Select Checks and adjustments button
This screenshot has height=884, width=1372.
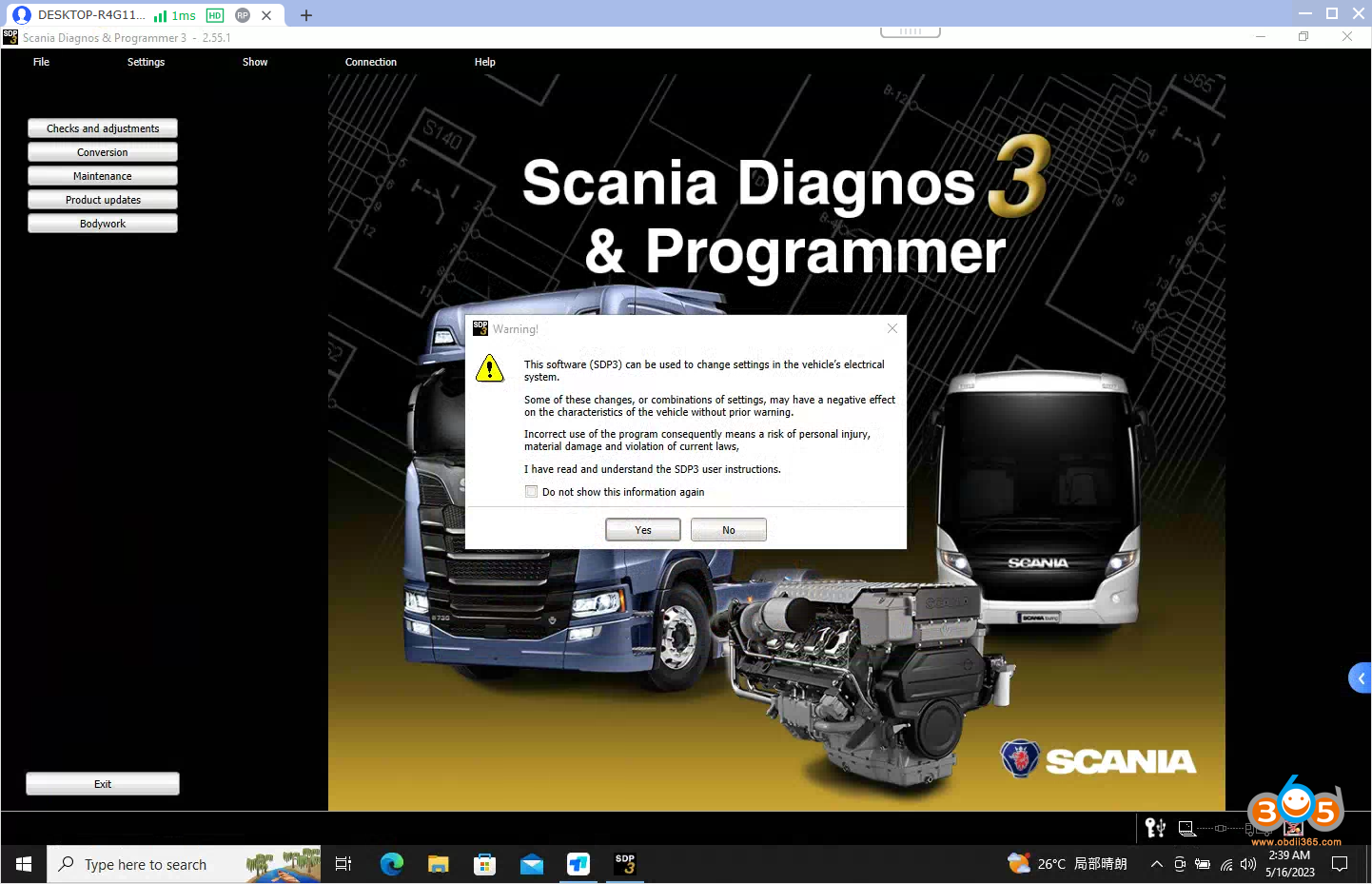[103, 128]
